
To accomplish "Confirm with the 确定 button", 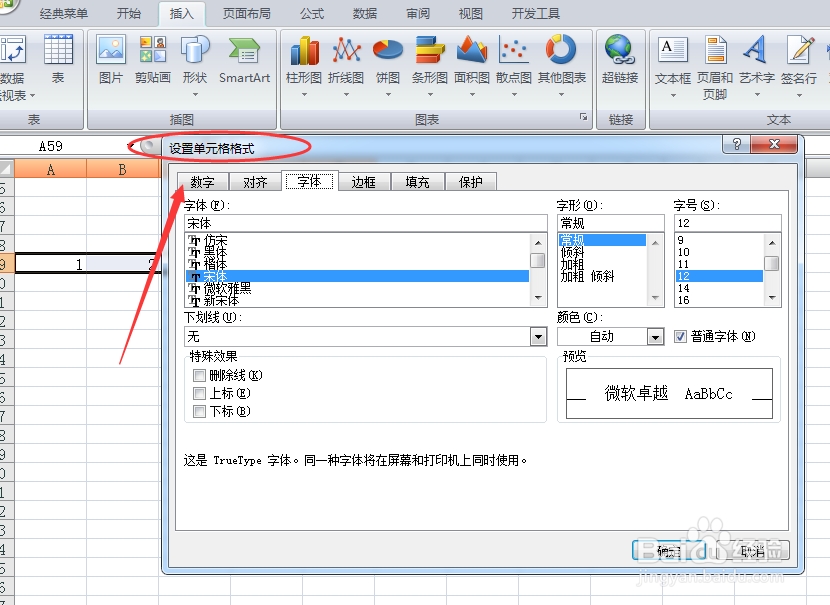I will 669,551.
